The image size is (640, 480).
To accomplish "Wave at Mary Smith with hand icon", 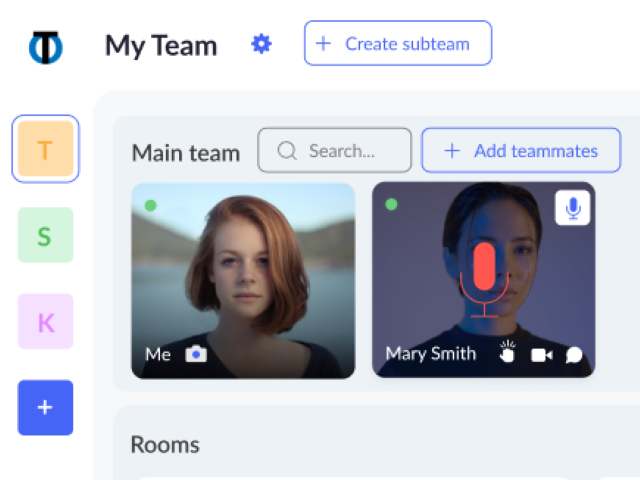I will [507, 352].
